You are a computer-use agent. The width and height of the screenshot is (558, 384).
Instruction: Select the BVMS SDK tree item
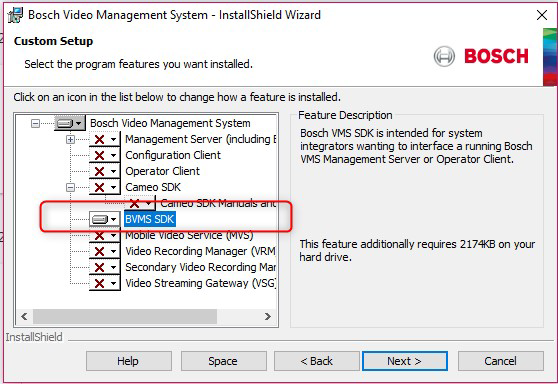click(x=150, y=219)
